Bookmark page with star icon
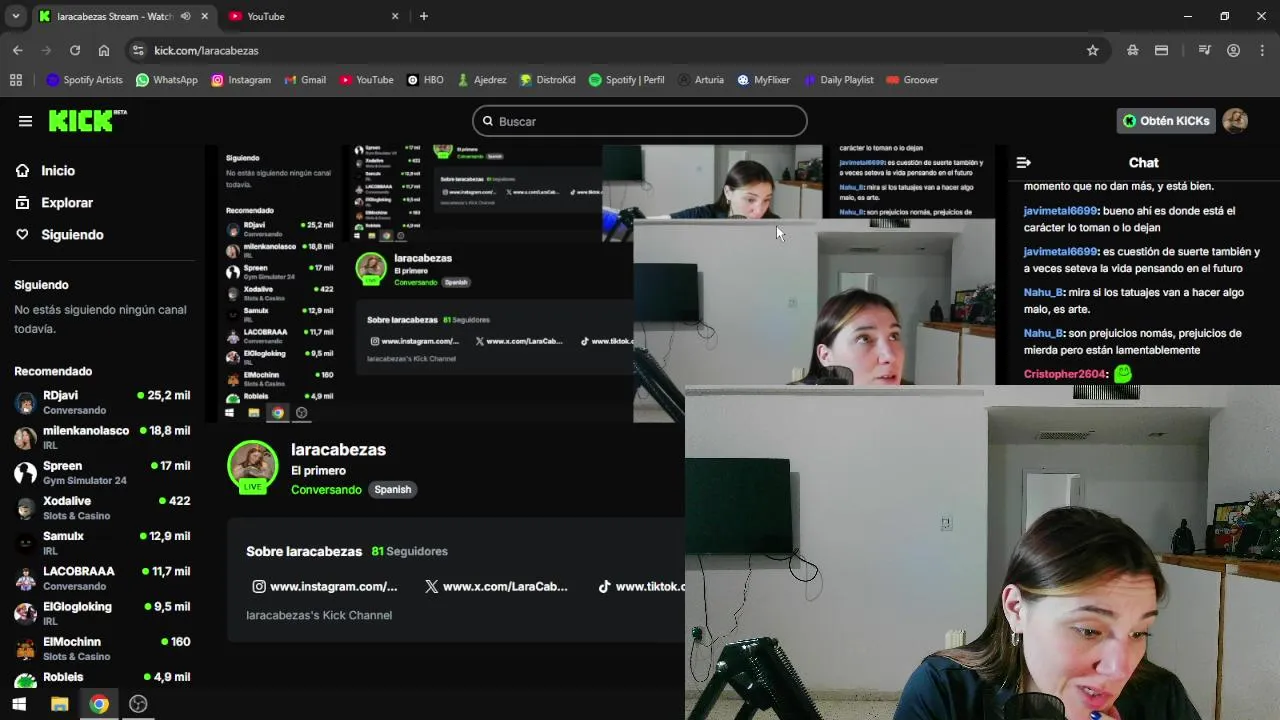Image resolution: width=1280 pixels, height=720 pixels. coord(1092,50)
